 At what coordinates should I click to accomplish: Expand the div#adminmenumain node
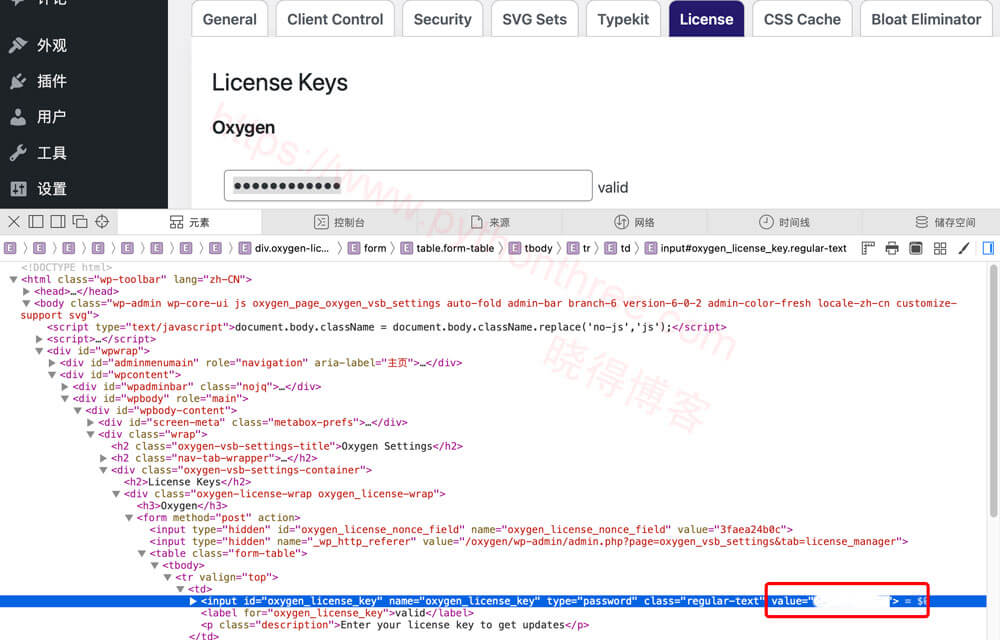tap(52, 363)
